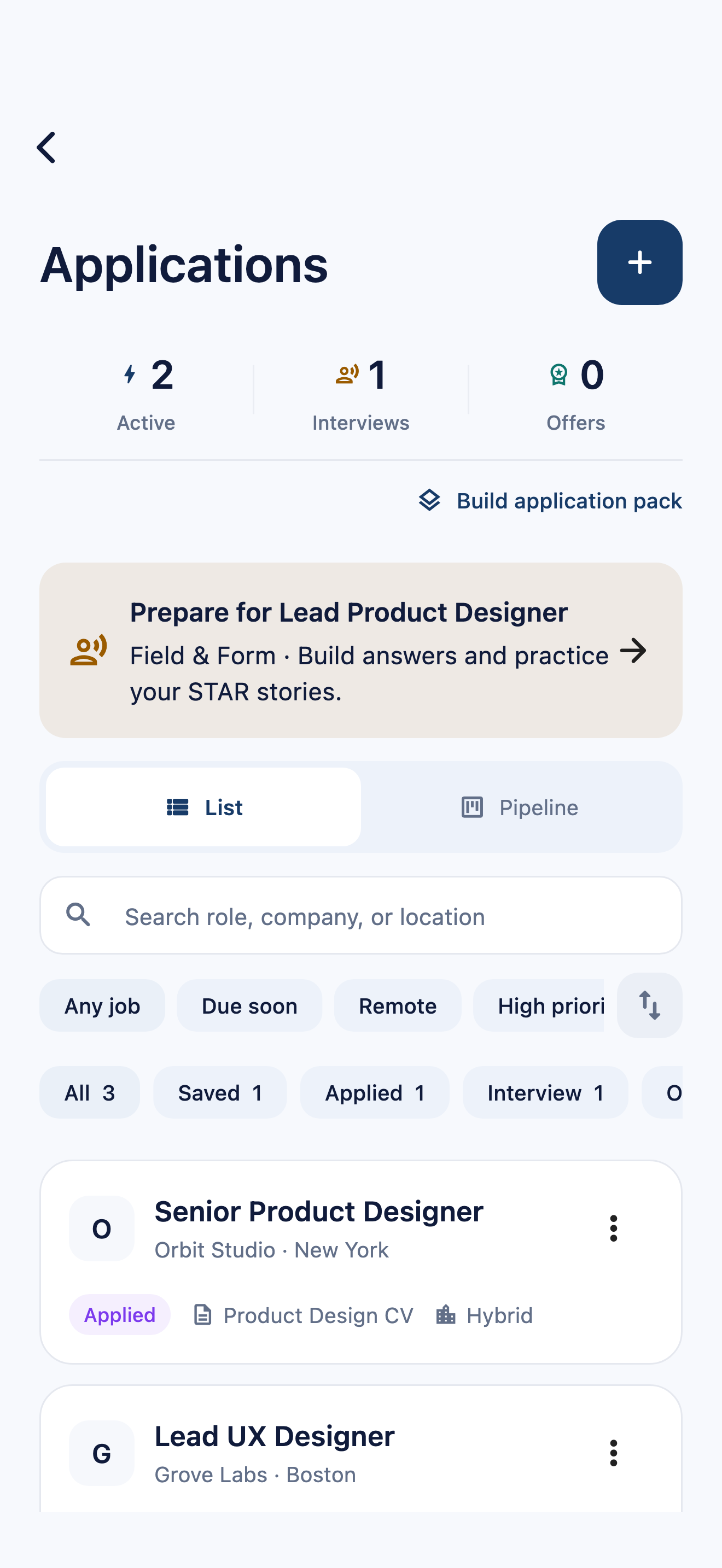722x1568 pixels.
Task: Click Orbit Studio · New York subtitle
Action: pyautogui.click(x=271, y=1250)
